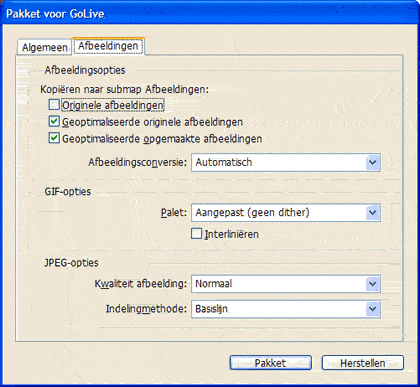Enable the Originele afbeeldingen checkbox
This screenshot has height=387, width=420.
pos(54,105)
